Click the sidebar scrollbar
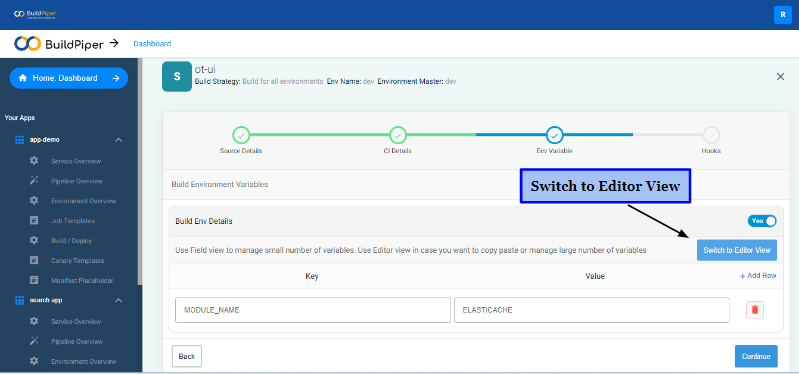Viewport: 799px width, 374px height. (x=140, y=171)
